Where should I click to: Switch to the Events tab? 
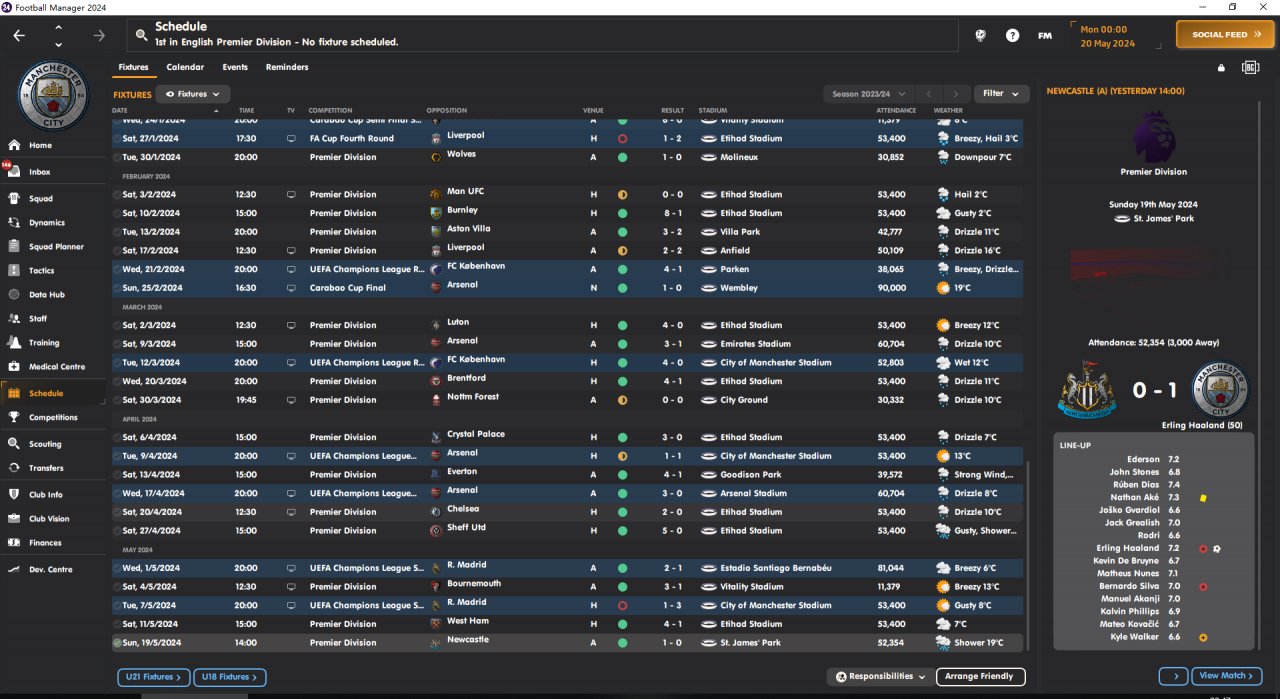[x=235, y=67]
